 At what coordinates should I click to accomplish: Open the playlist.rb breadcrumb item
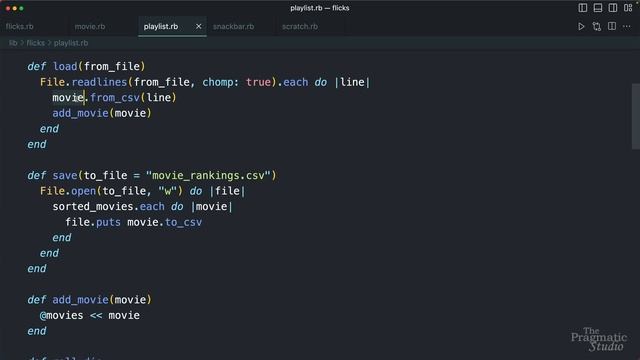click(71, 43)
